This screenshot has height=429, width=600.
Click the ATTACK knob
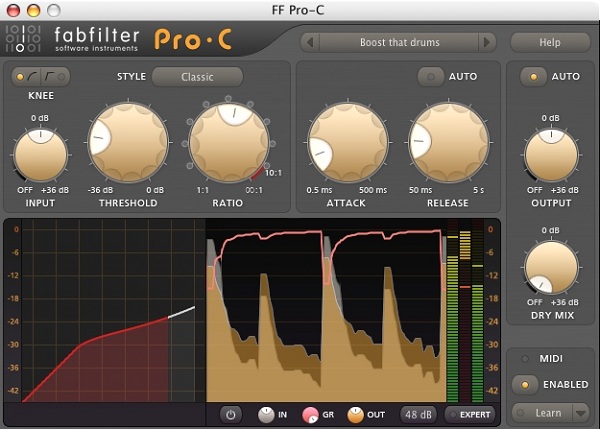pos(348,142)
